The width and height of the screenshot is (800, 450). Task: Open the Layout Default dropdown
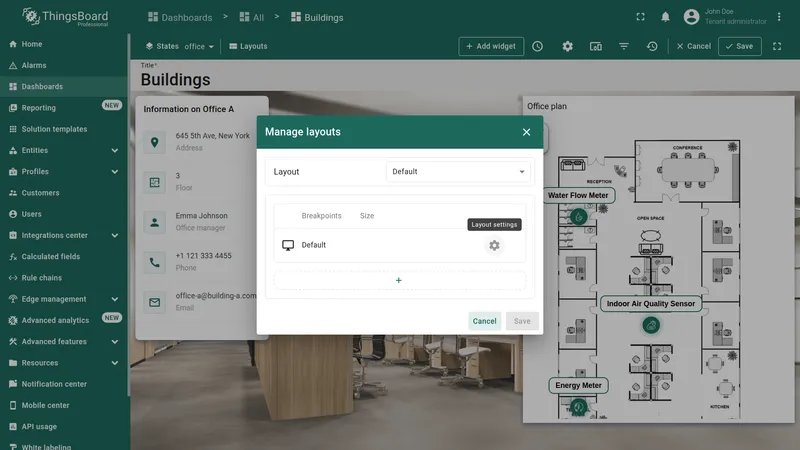[458, 171]
